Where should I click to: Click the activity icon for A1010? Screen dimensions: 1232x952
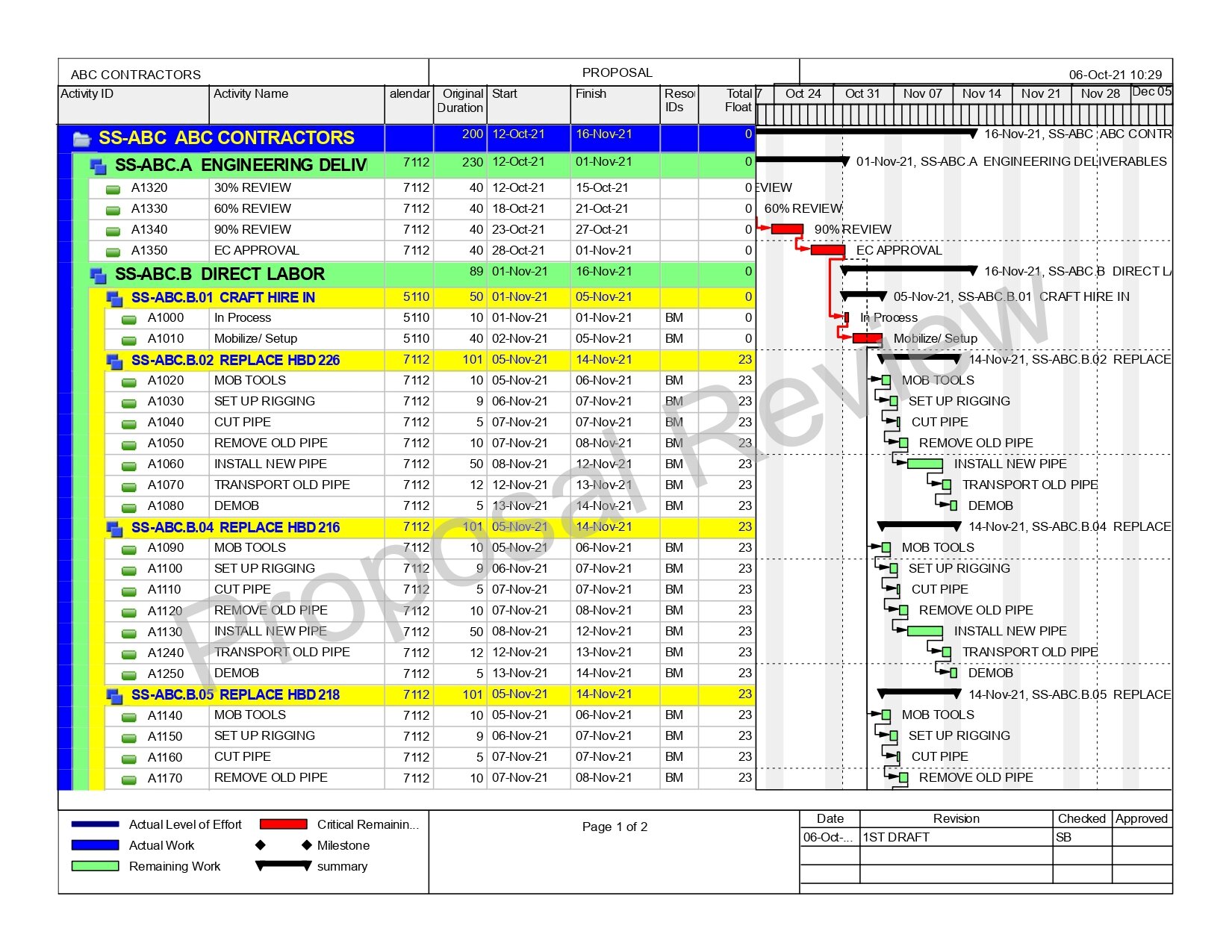(x=129, y=340)
